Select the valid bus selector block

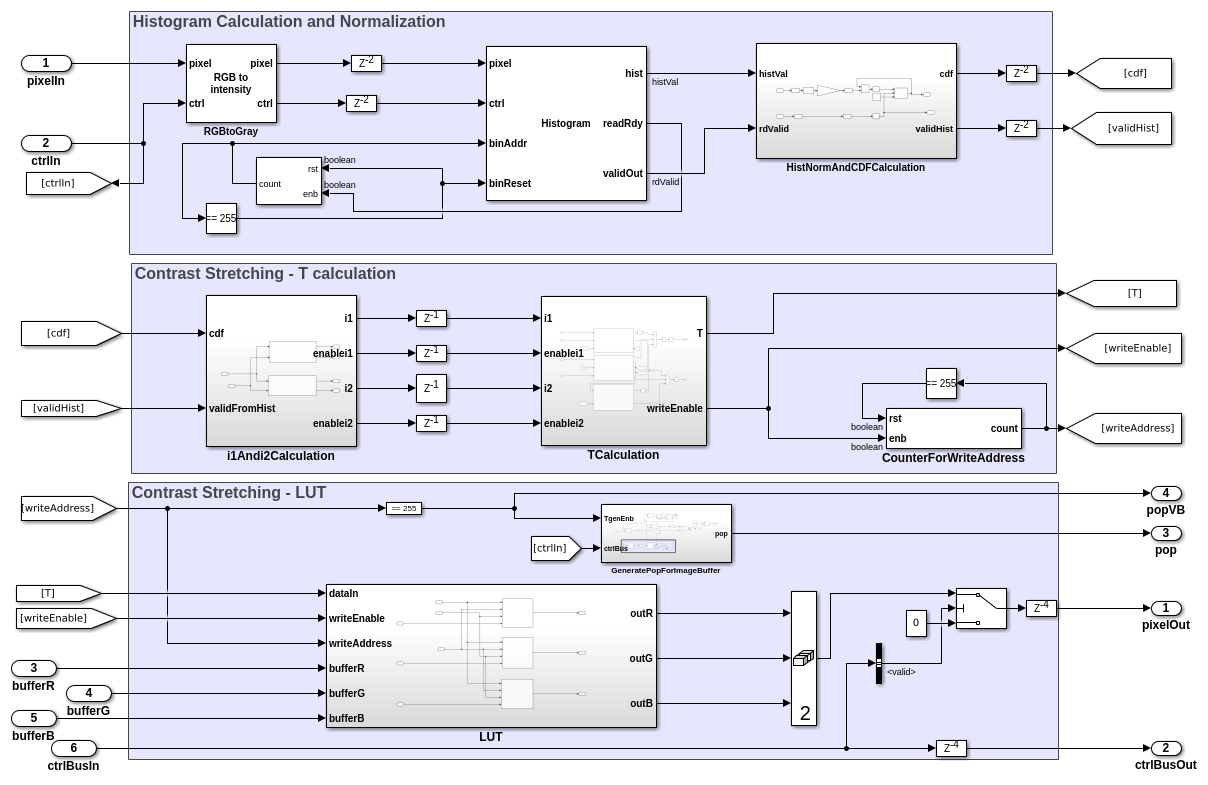tap(879, 663)
